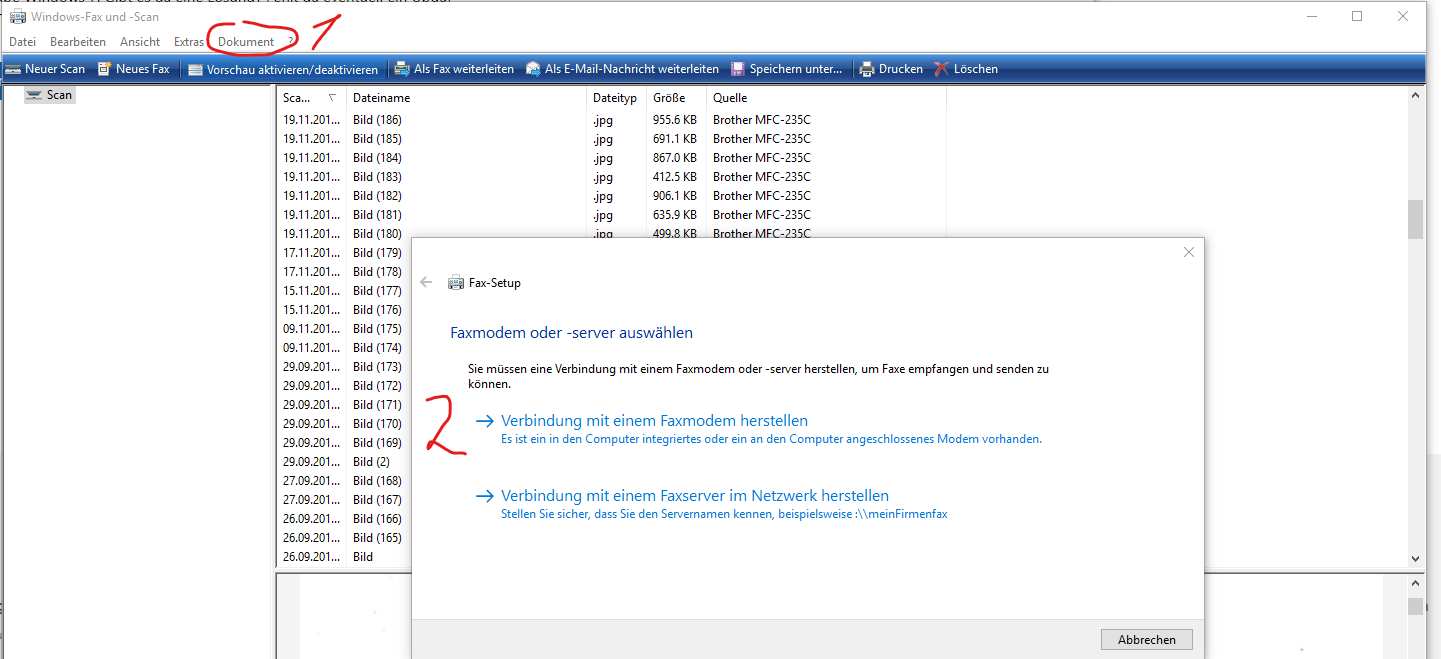This screenshot has height=659, width=1441.
Task: Select the row Bild (168)
Action: click(344, 481)
